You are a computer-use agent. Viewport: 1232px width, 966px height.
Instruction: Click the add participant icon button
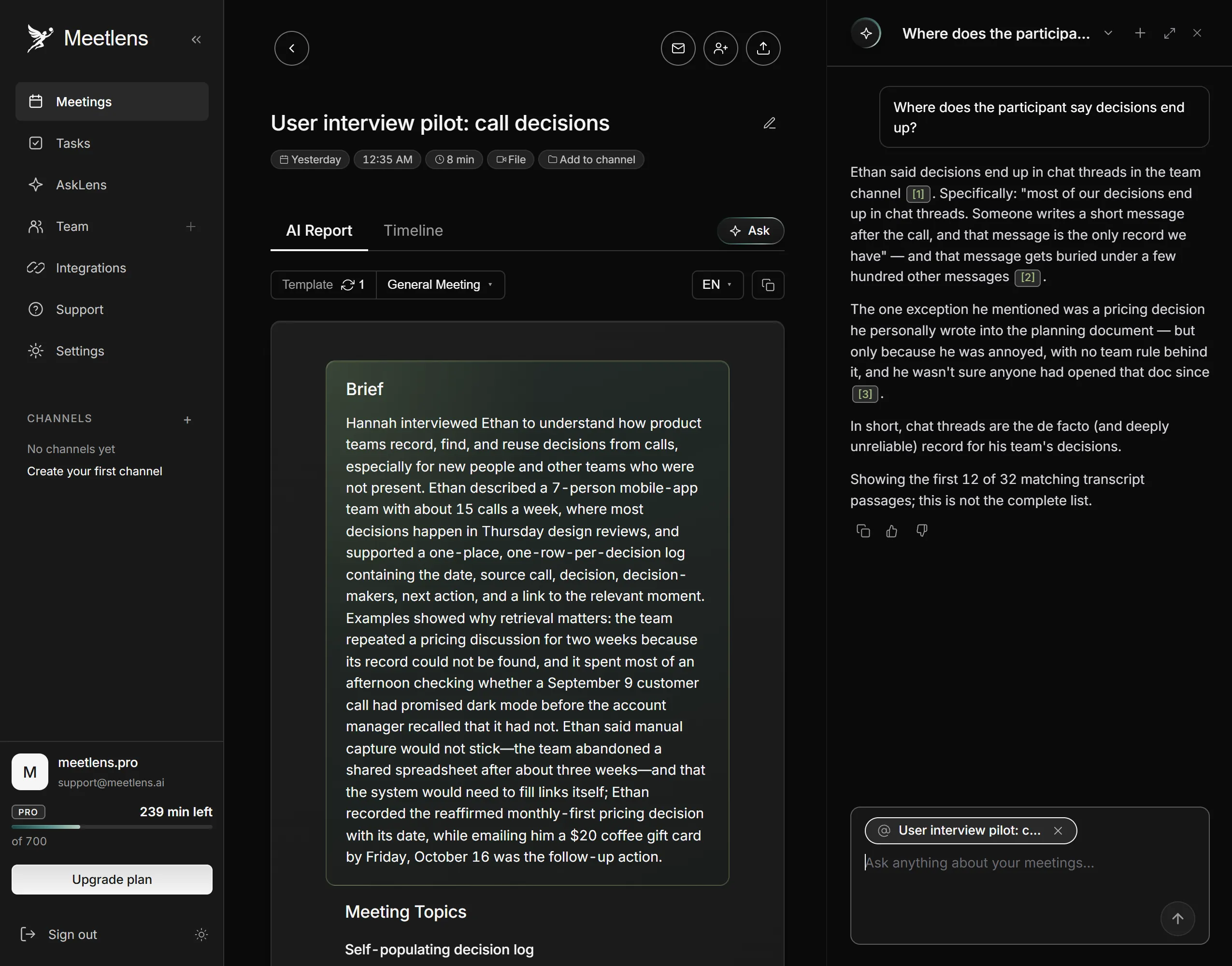(x=721, y=48)
